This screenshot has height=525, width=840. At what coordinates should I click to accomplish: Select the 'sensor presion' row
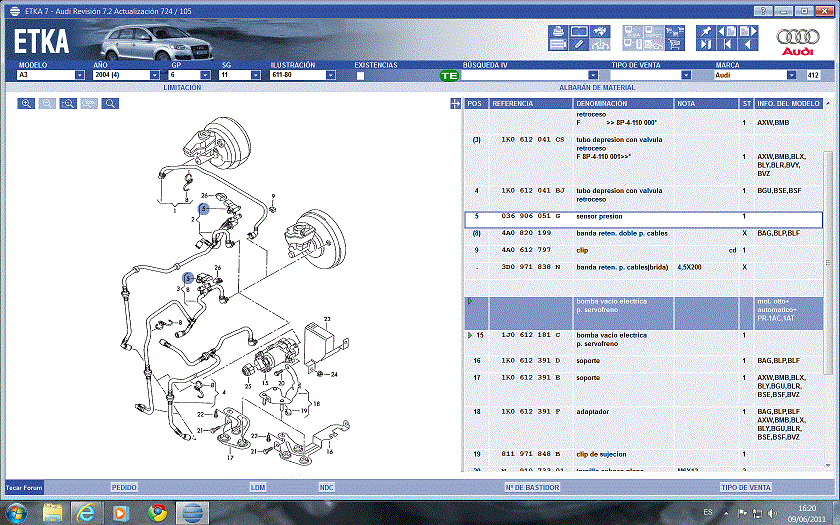tap(643, 220)
